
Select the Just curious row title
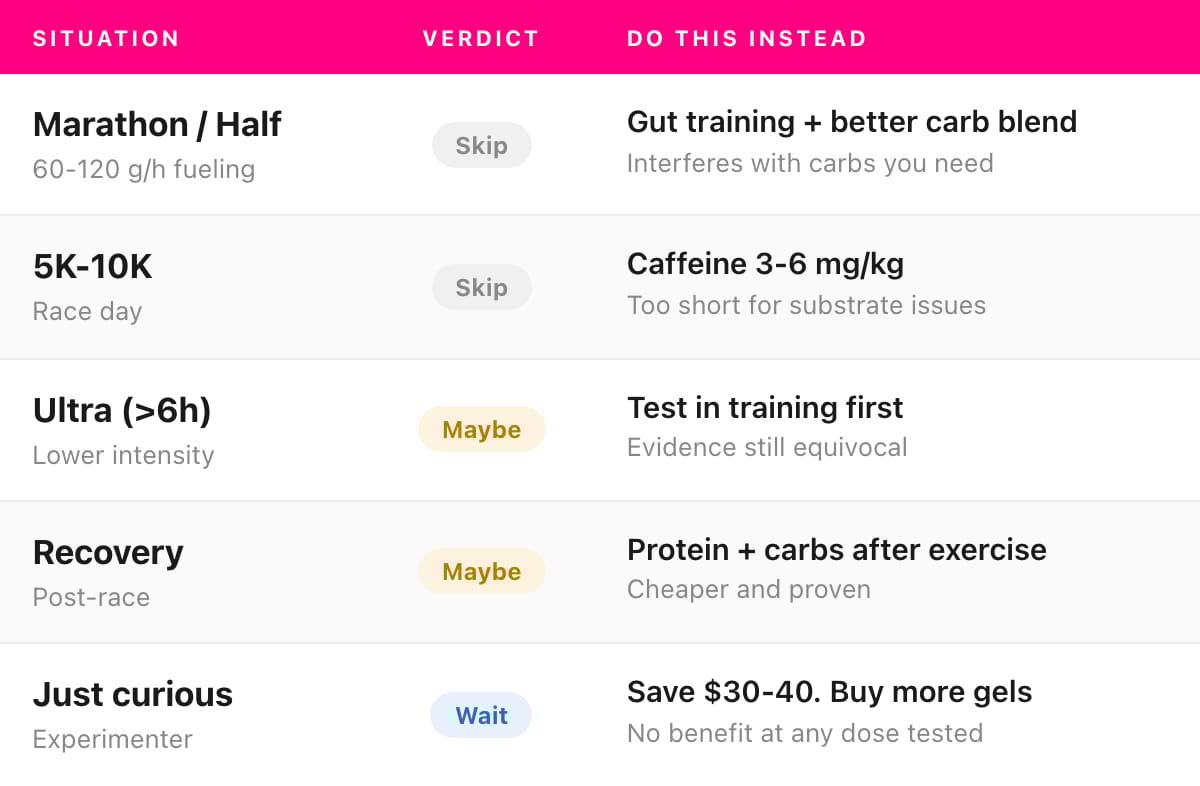coord(133,694)
